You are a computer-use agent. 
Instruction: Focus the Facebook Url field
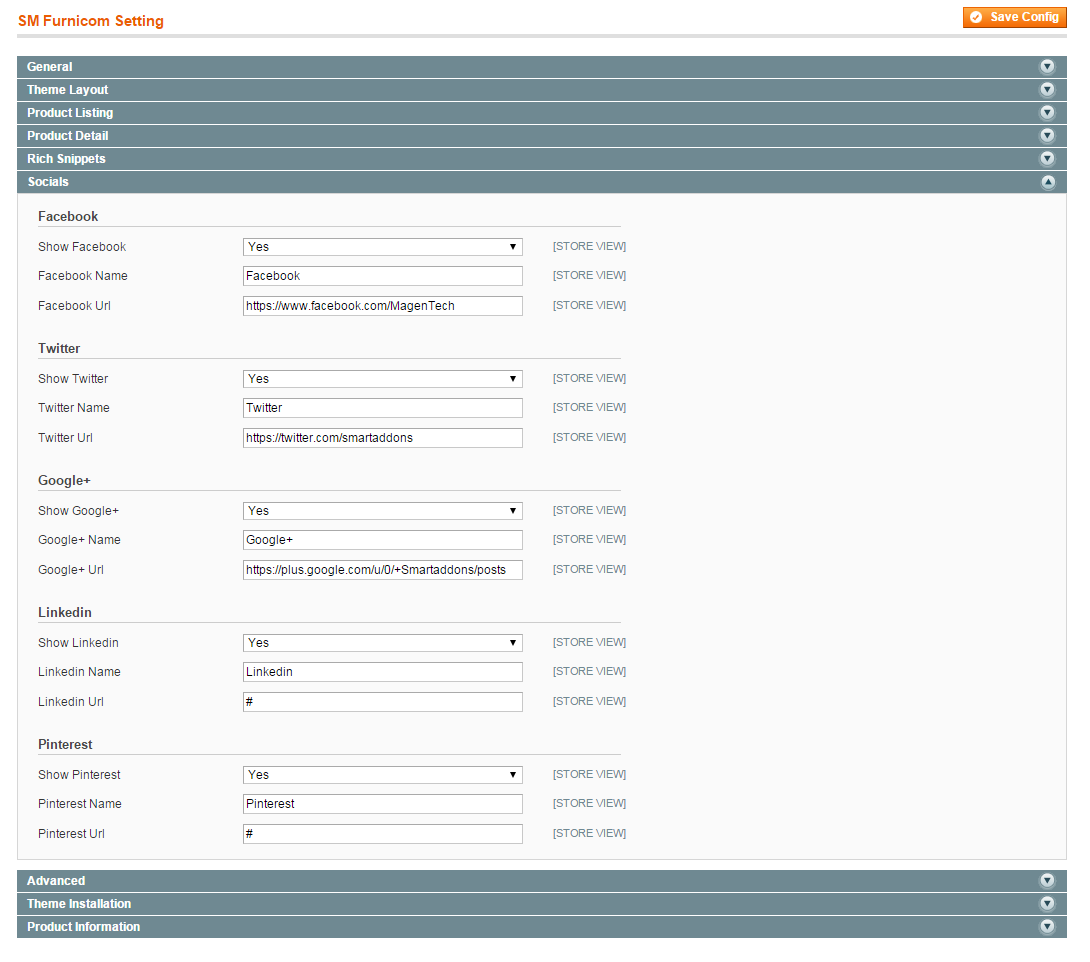point(382,306)
